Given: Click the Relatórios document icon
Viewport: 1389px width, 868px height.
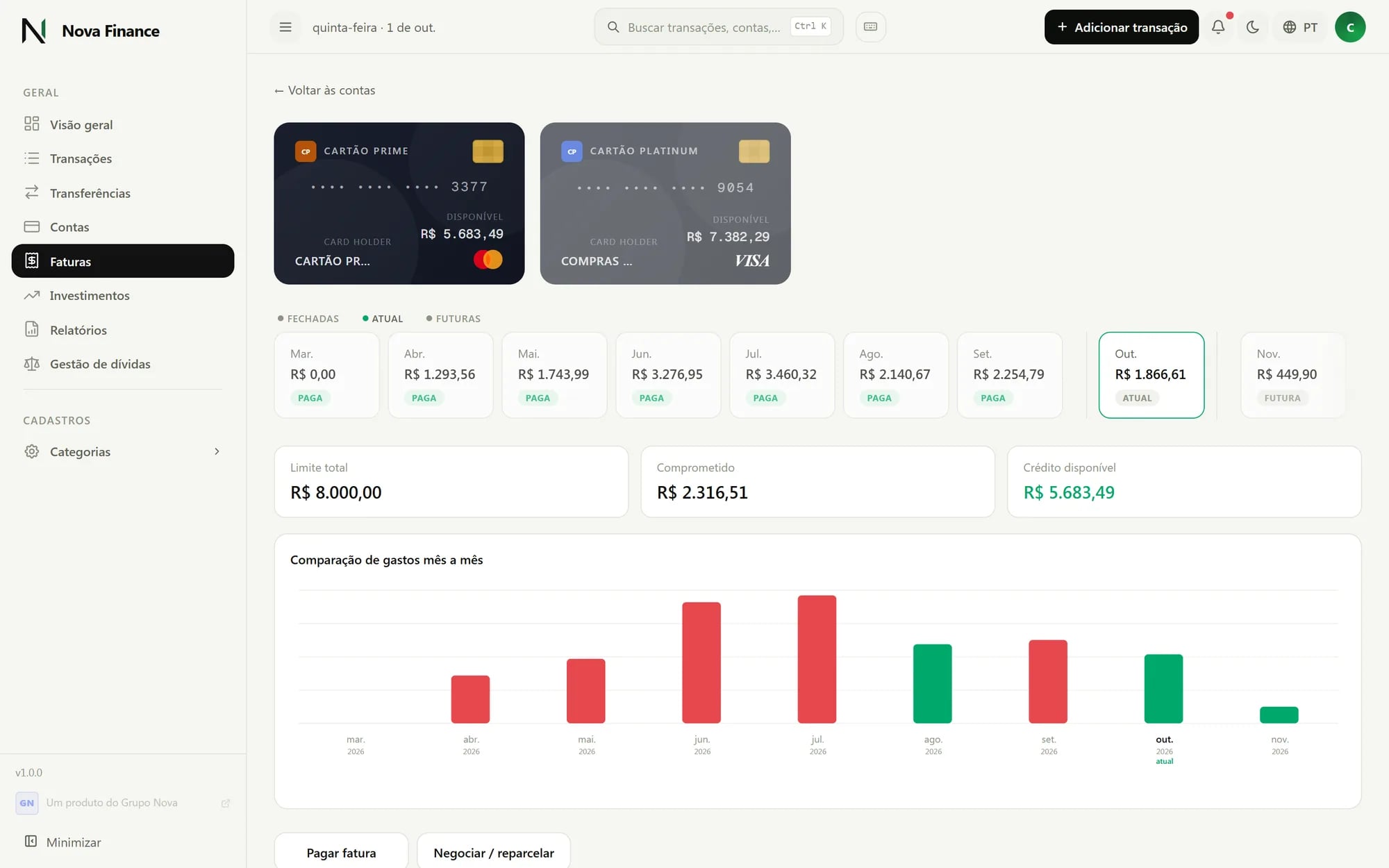Looking at the screenshot, I should tap(31, 329).
